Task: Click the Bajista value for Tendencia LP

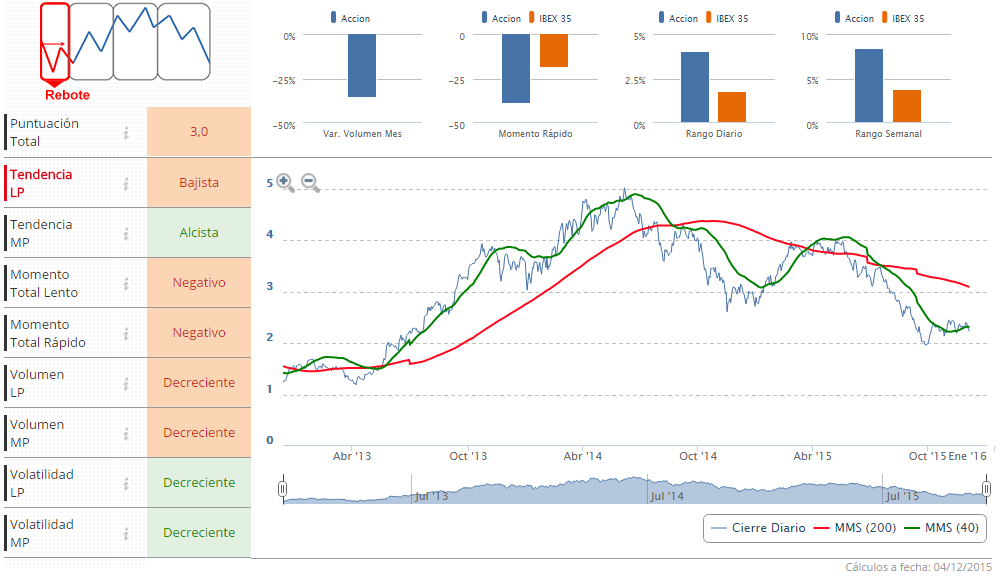Action: (x=199, y=183)
